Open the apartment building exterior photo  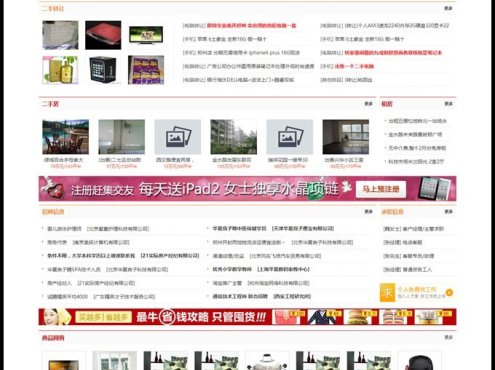[x=233, y=137]
